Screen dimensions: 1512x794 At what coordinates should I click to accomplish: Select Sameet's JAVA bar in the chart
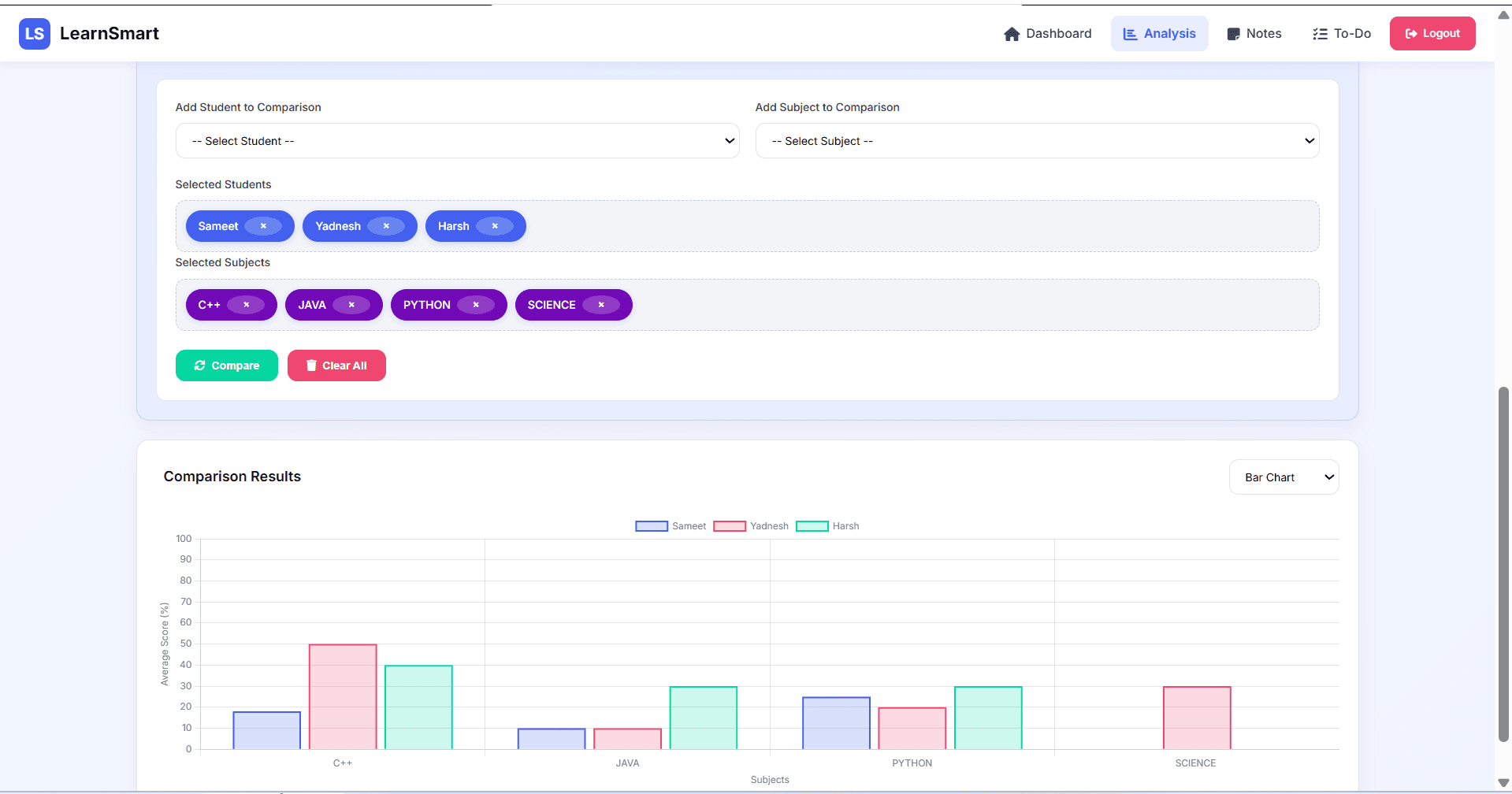pyautogui.click(x=552, y=739)
